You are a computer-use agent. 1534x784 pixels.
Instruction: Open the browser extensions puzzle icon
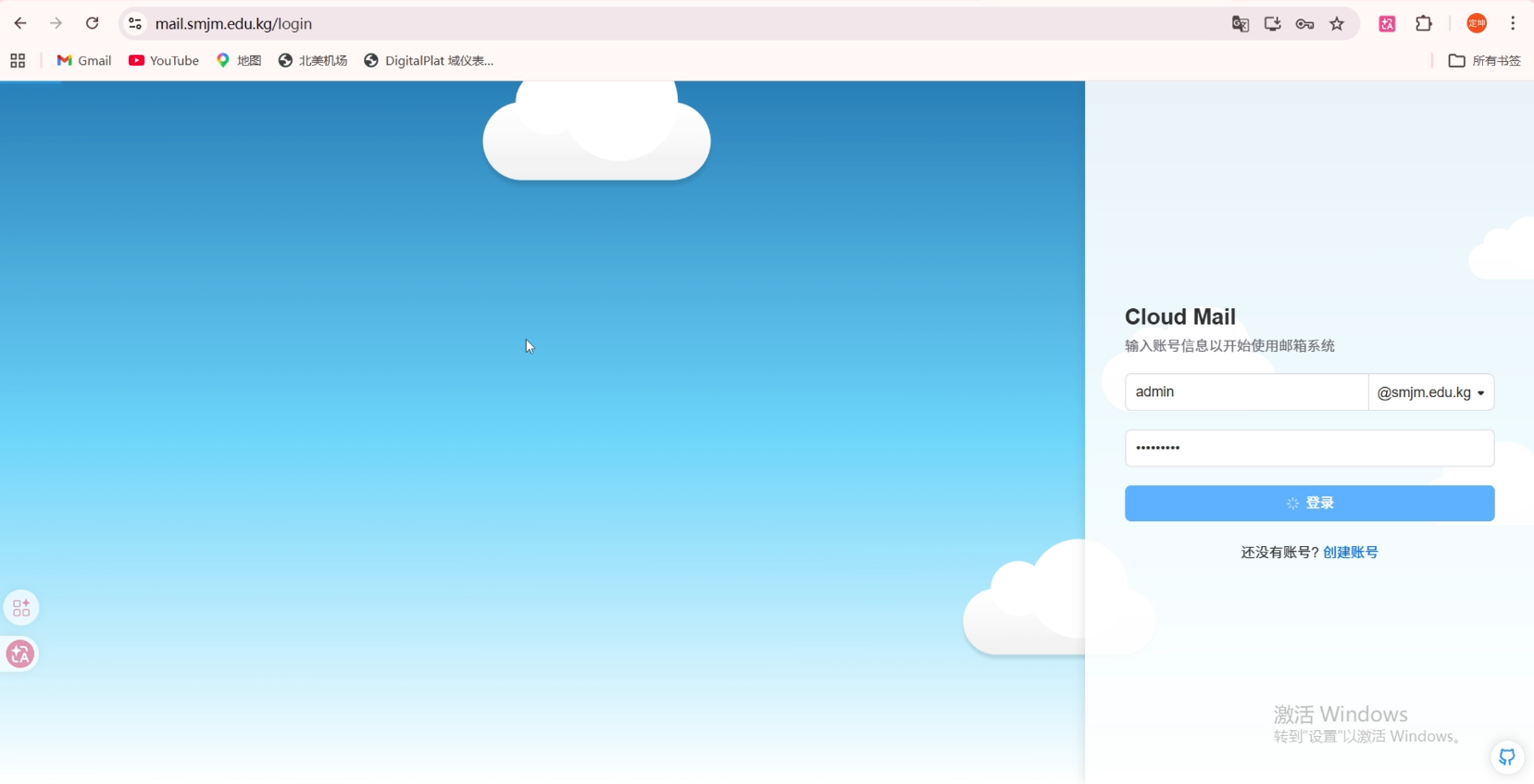(1424, 24)
